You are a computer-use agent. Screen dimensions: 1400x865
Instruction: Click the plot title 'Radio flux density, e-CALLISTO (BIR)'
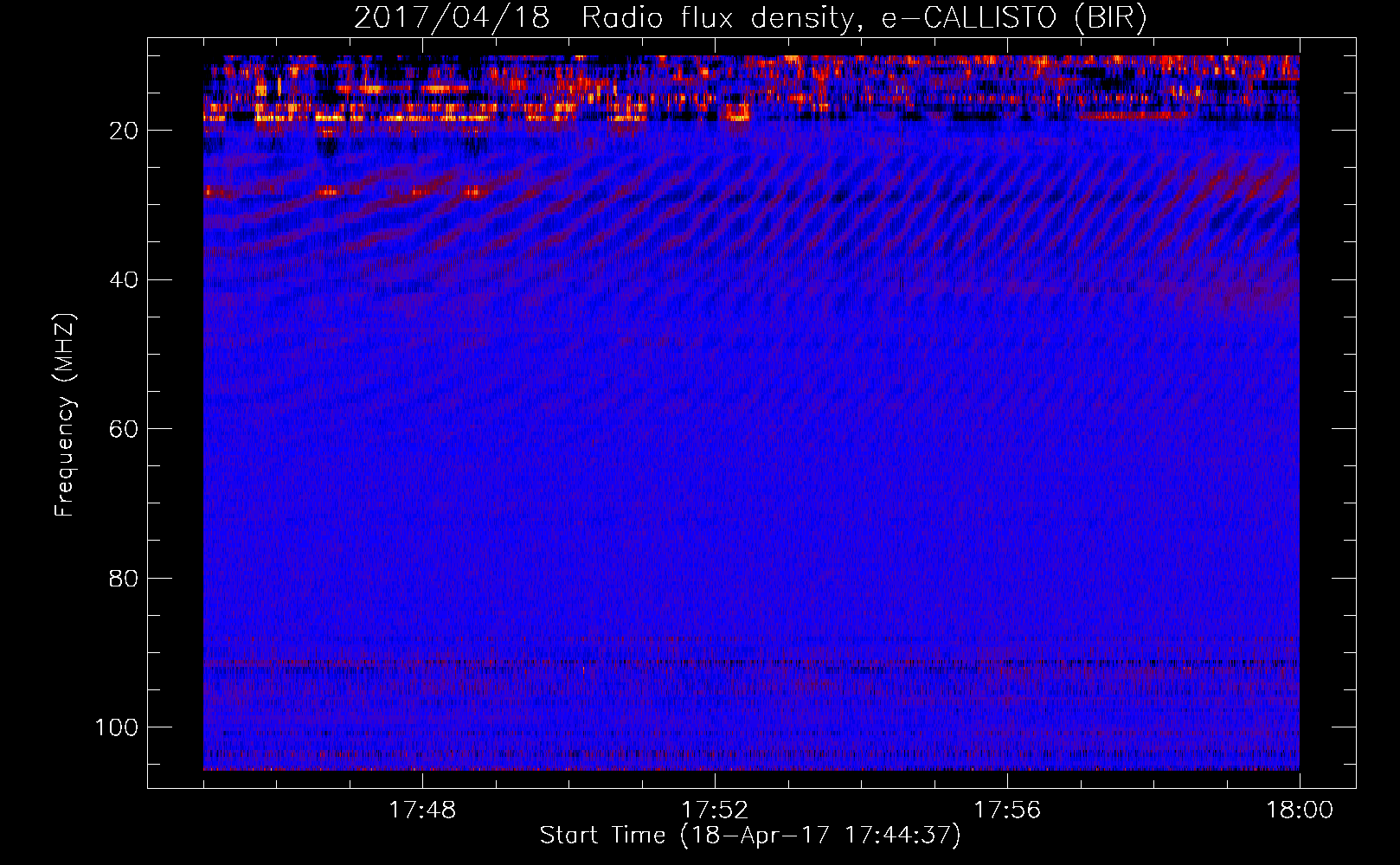pos(864,18)
